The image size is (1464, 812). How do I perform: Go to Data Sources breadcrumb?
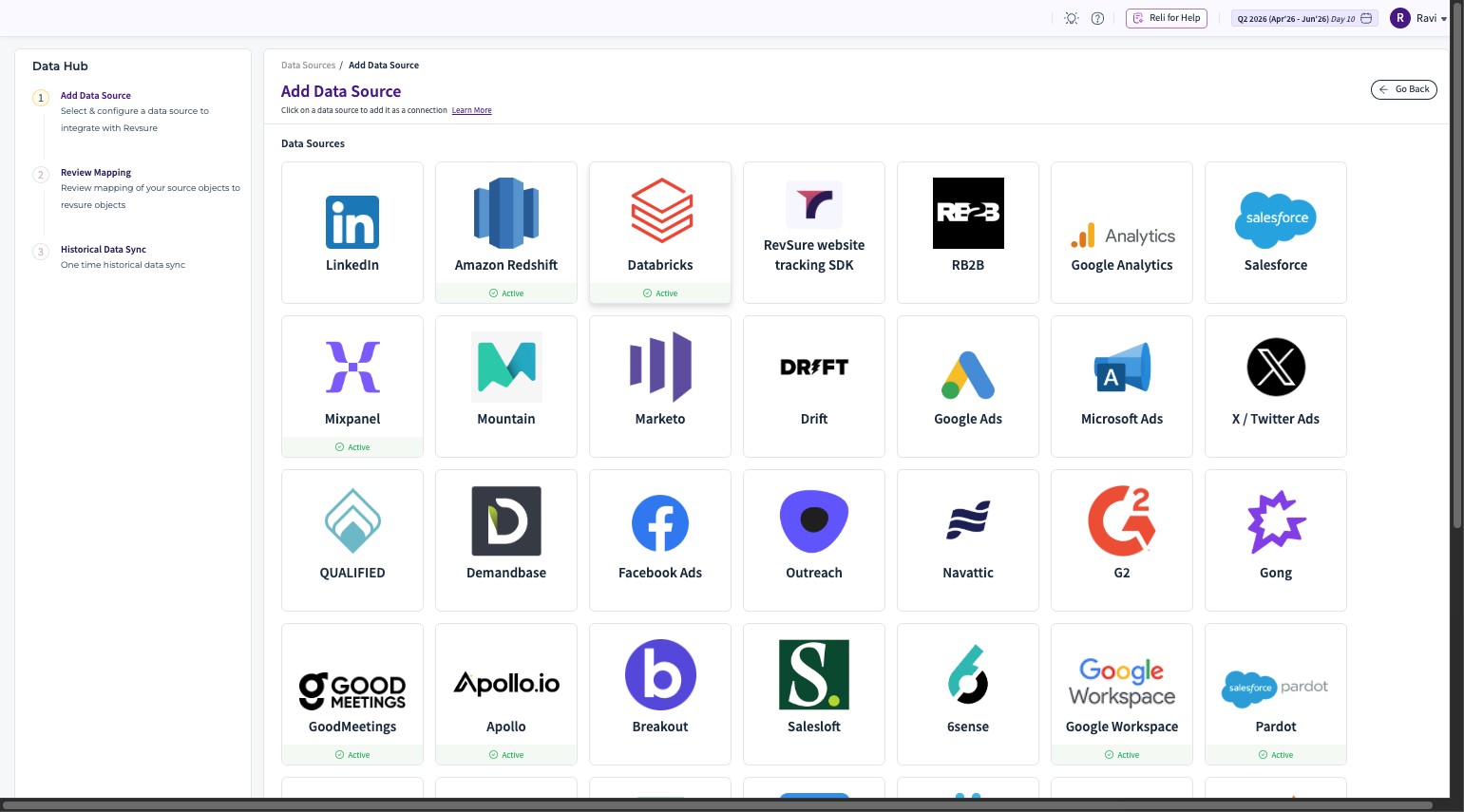pos(308,66)
